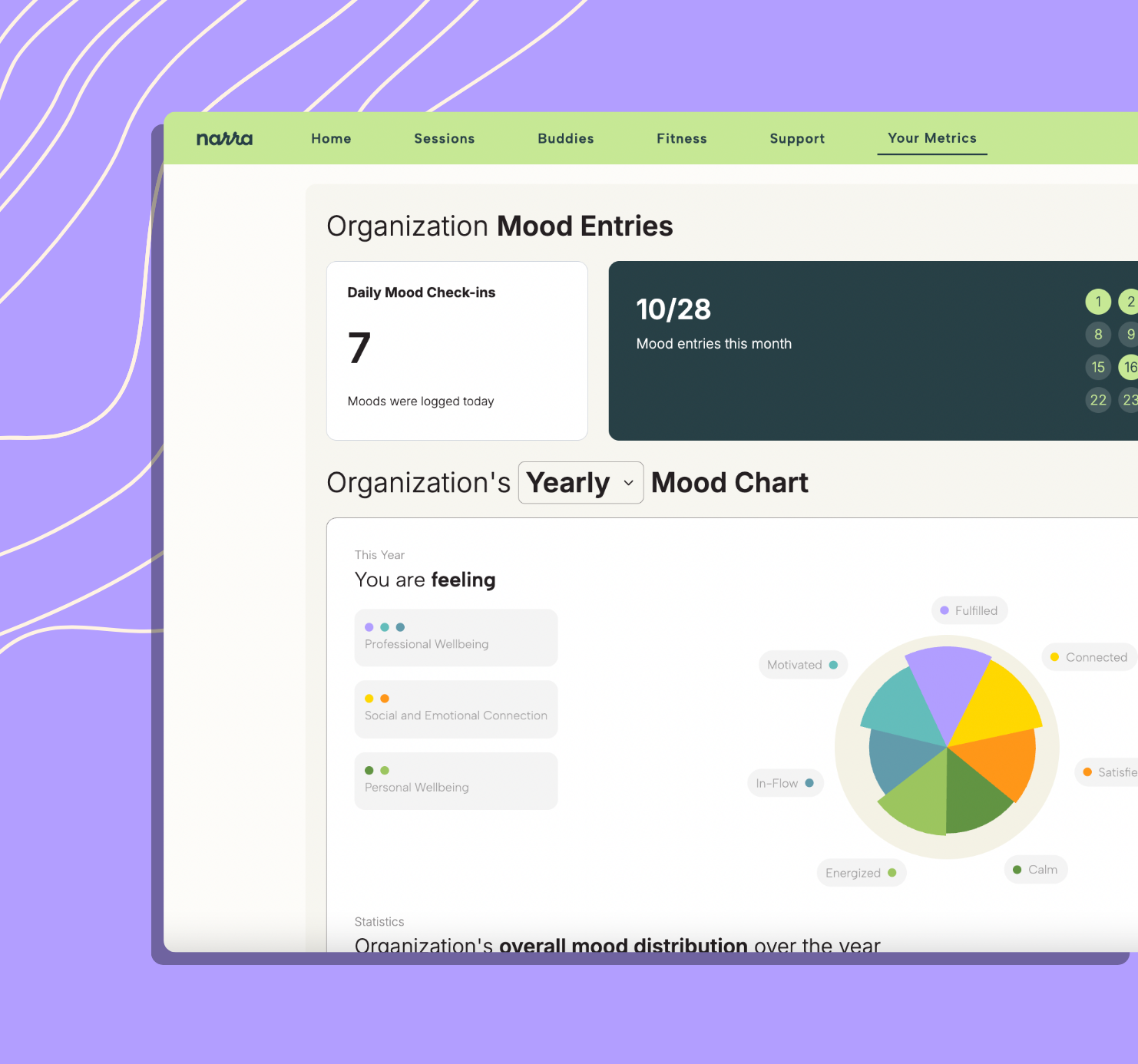Toggle the Fulfilled mood legend chip
The image size is (1138, 1064).
[x=969, y=611]
